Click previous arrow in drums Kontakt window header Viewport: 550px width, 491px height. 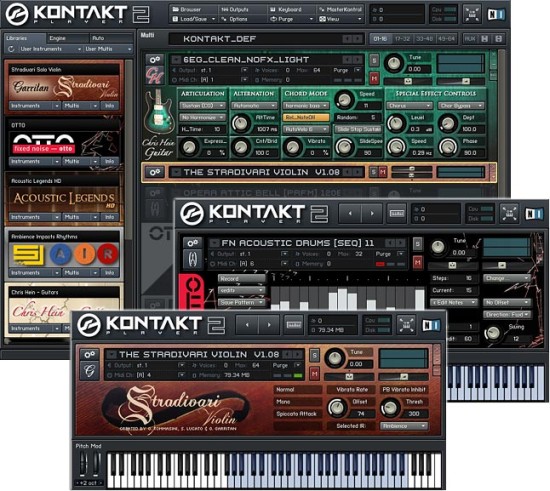tap(350, 213)
